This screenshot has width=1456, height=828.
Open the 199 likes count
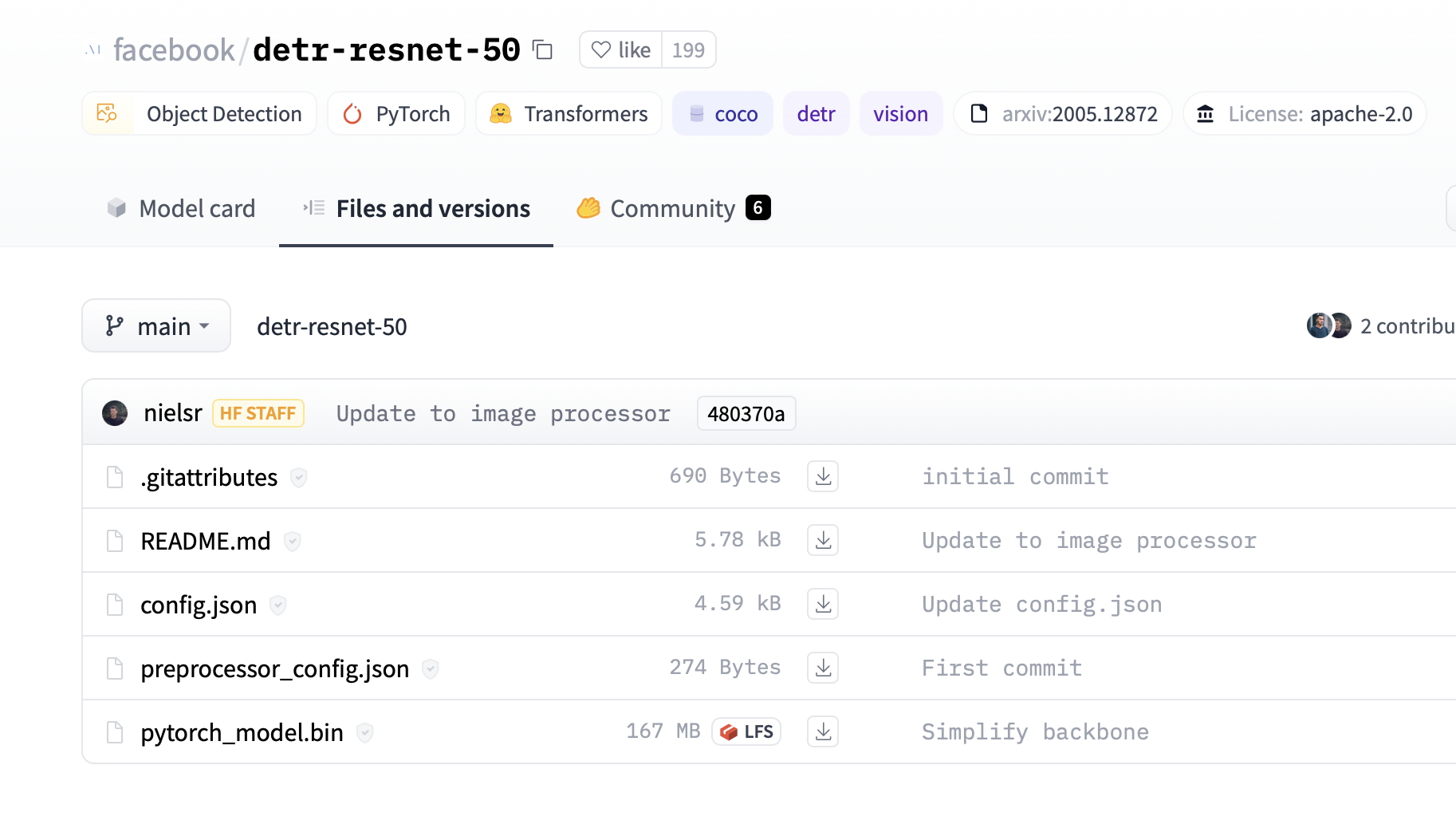[688, 49]
